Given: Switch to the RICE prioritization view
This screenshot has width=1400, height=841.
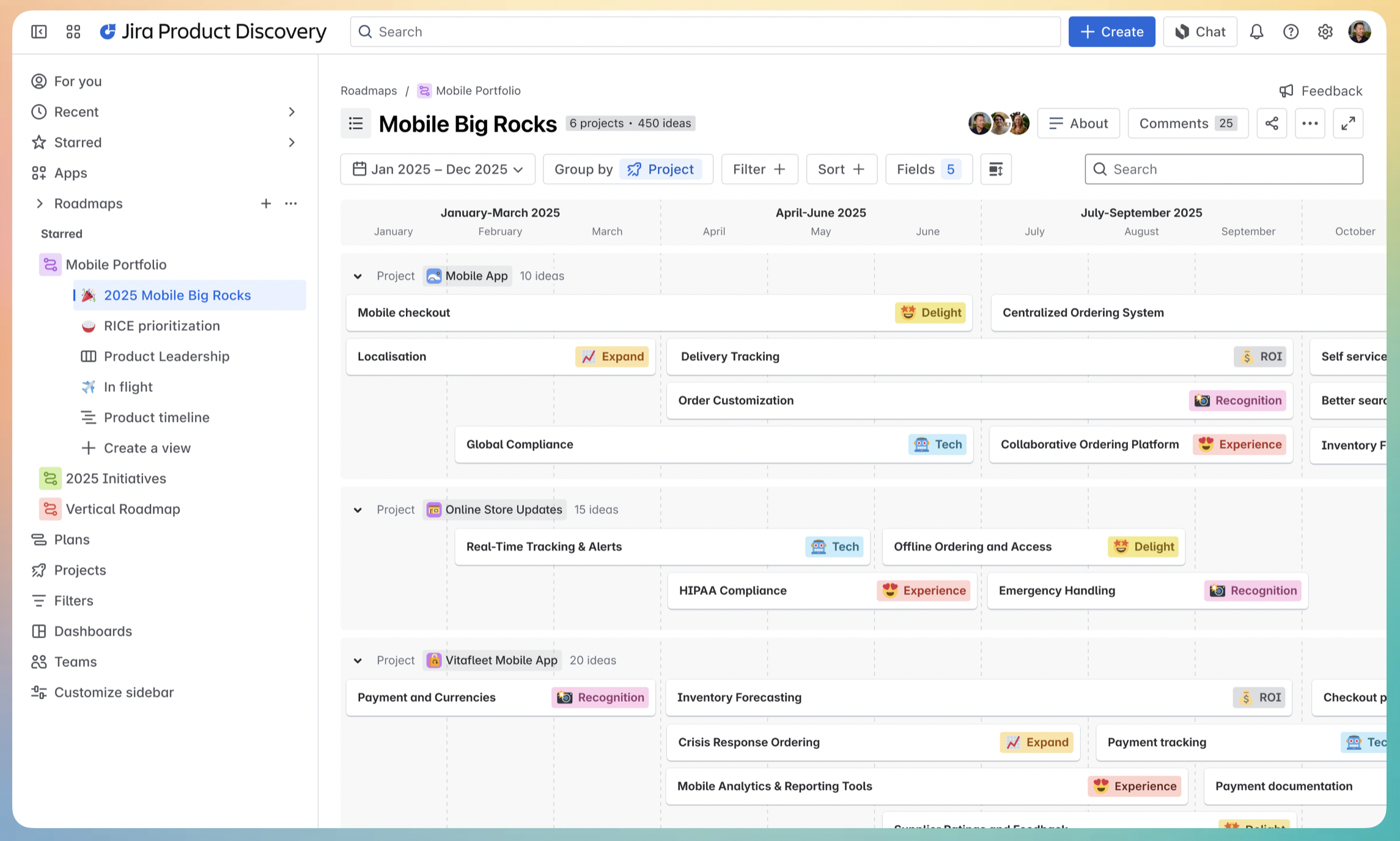Looking at the screenshot, I should pyautogui.click(x=161, y=326).
